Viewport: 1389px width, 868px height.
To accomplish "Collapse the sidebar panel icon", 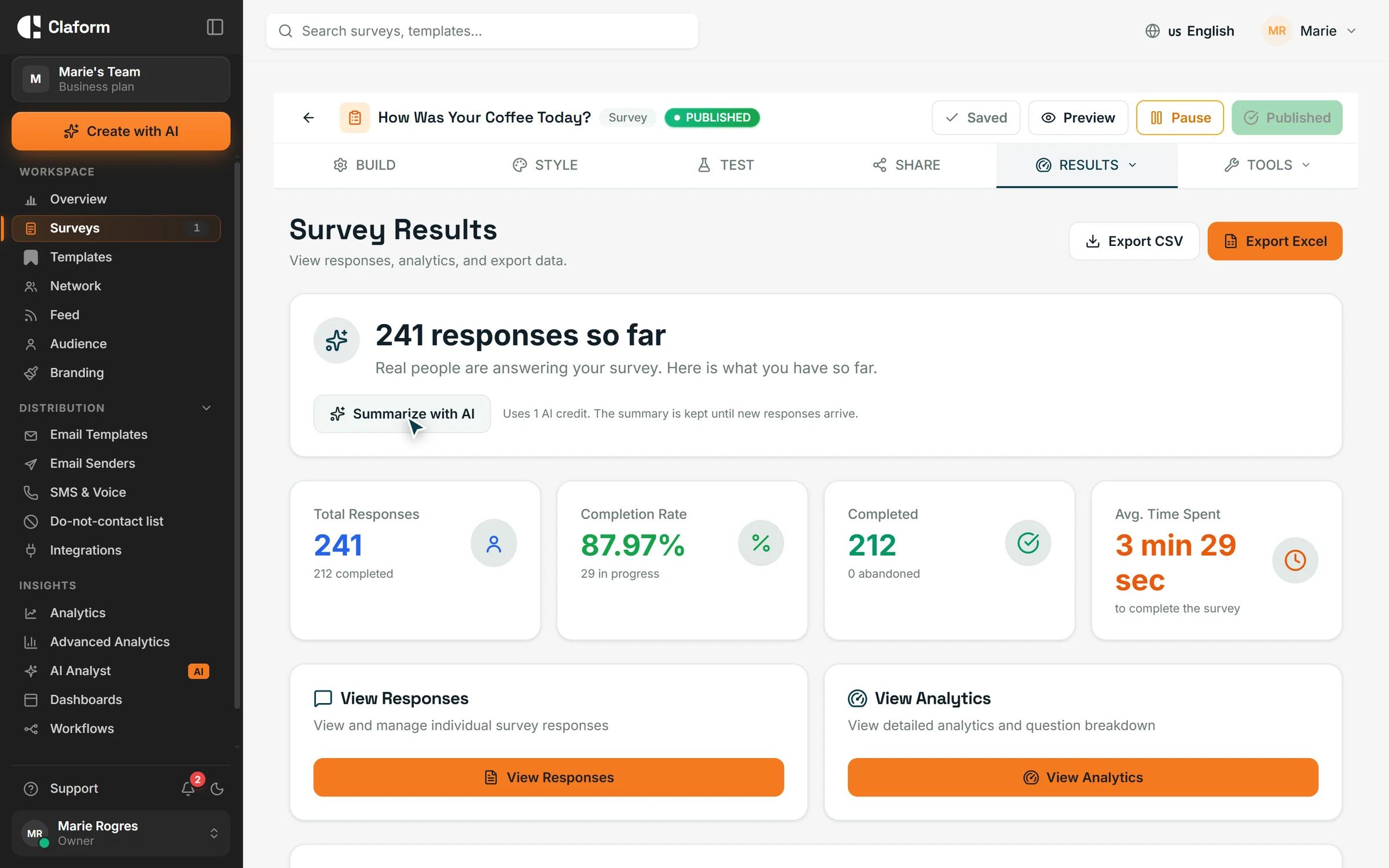I will click(215, 27).
